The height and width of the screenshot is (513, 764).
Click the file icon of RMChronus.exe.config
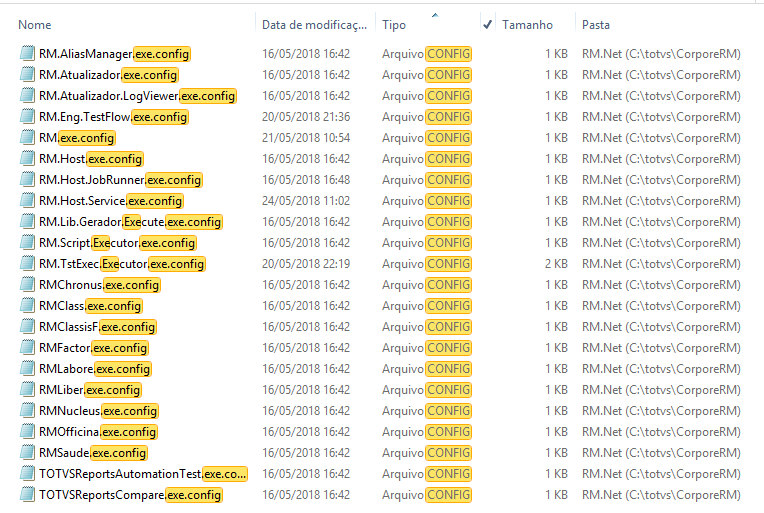(27, 284)
